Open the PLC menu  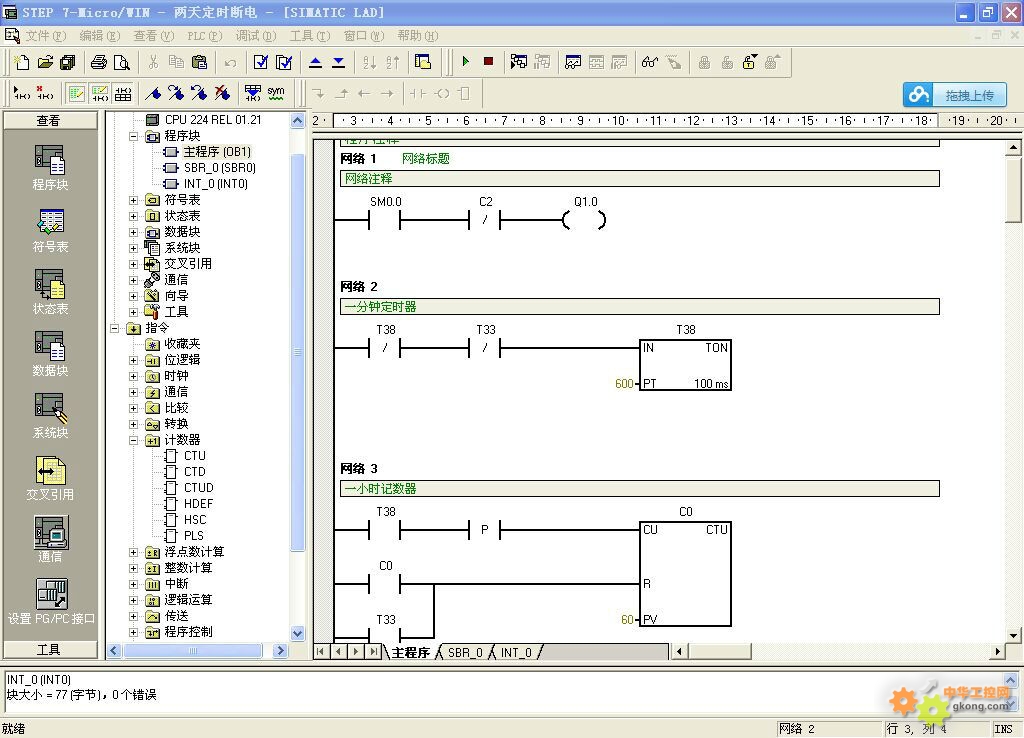click(204, 35)
